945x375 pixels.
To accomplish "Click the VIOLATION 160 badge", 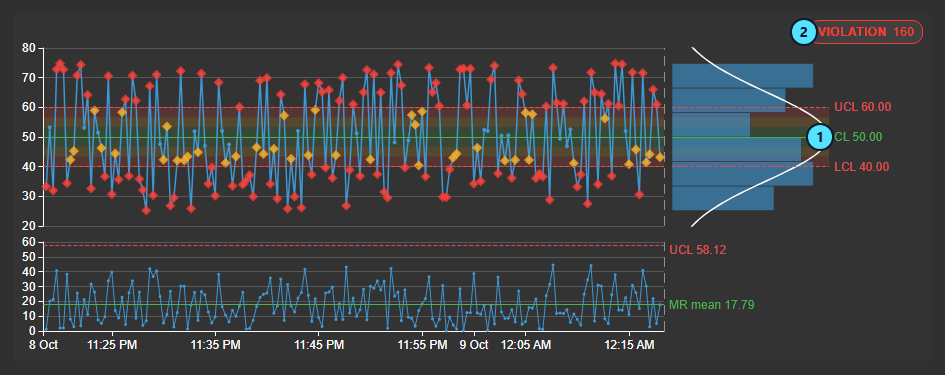I will tap(867, 32).
